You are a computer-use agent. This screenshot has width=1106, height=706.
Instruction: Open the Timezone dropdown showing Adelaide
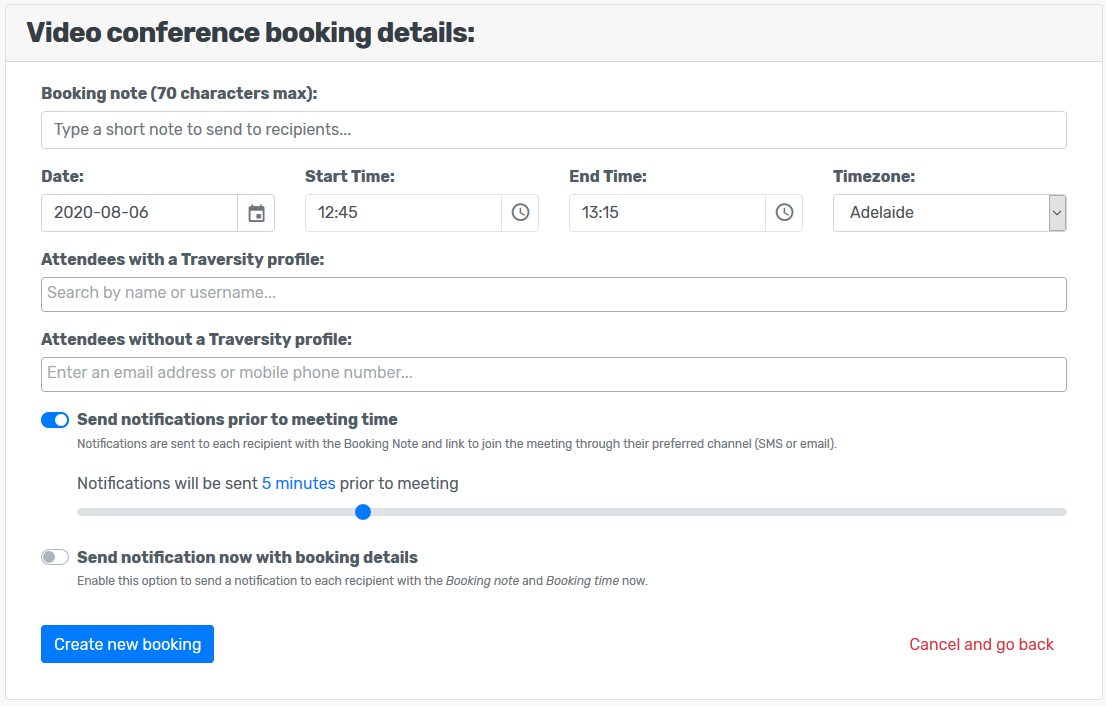click(x=938, y=213)
